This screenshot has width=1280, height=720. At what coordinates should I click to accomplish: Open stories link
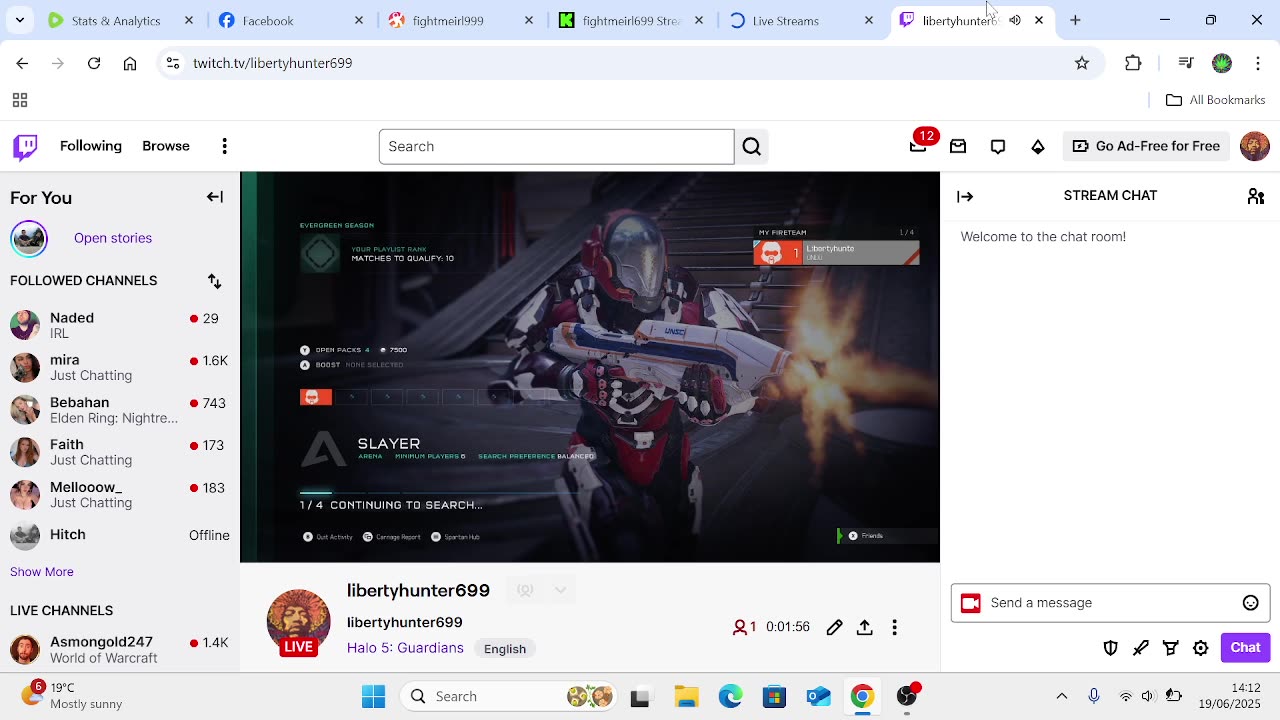coord(113,238)
